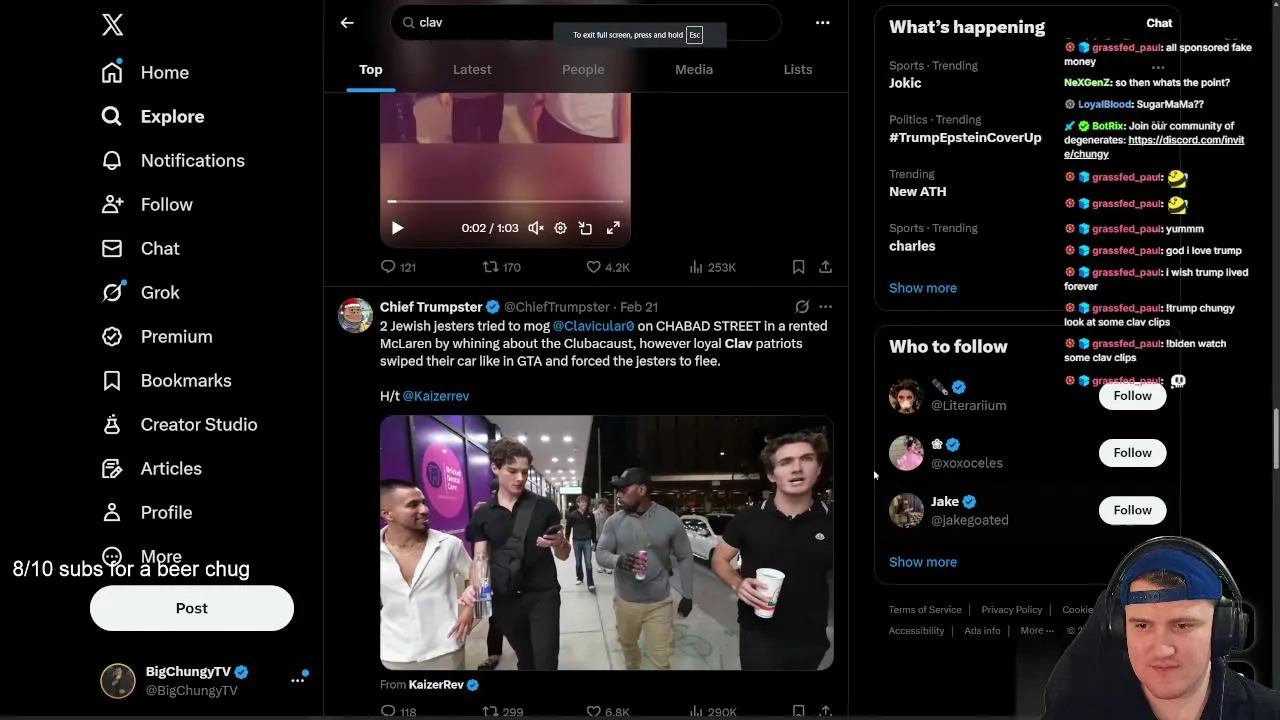1280x720 pixels.
Task: Share the first video post
Action: [825, 267]
